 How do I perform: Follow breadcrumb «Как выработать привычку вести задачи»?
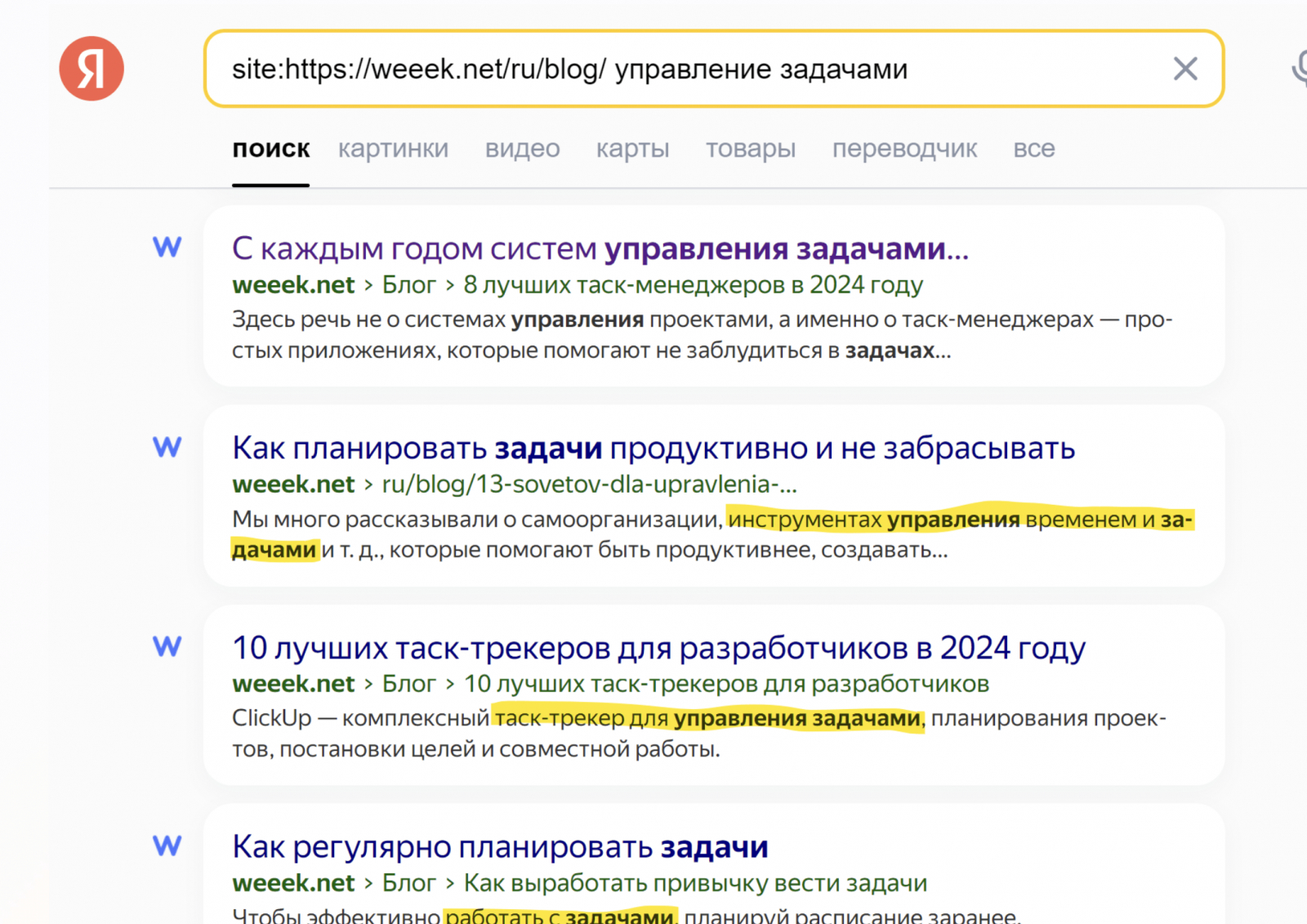(696, 882)
